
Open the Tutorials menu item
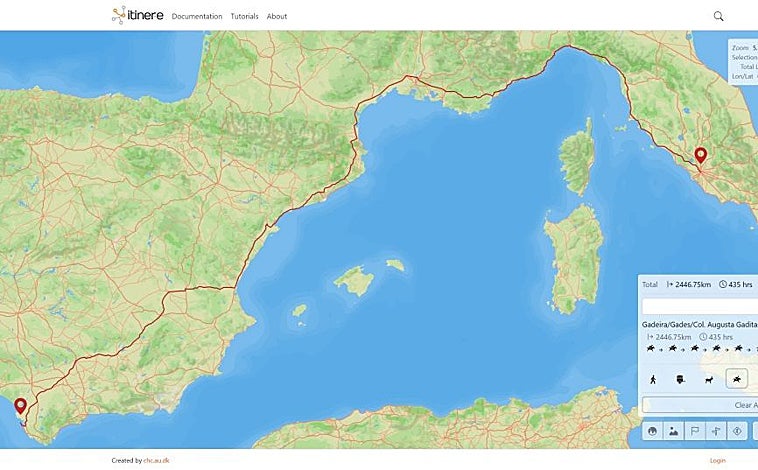pos(244,16)
